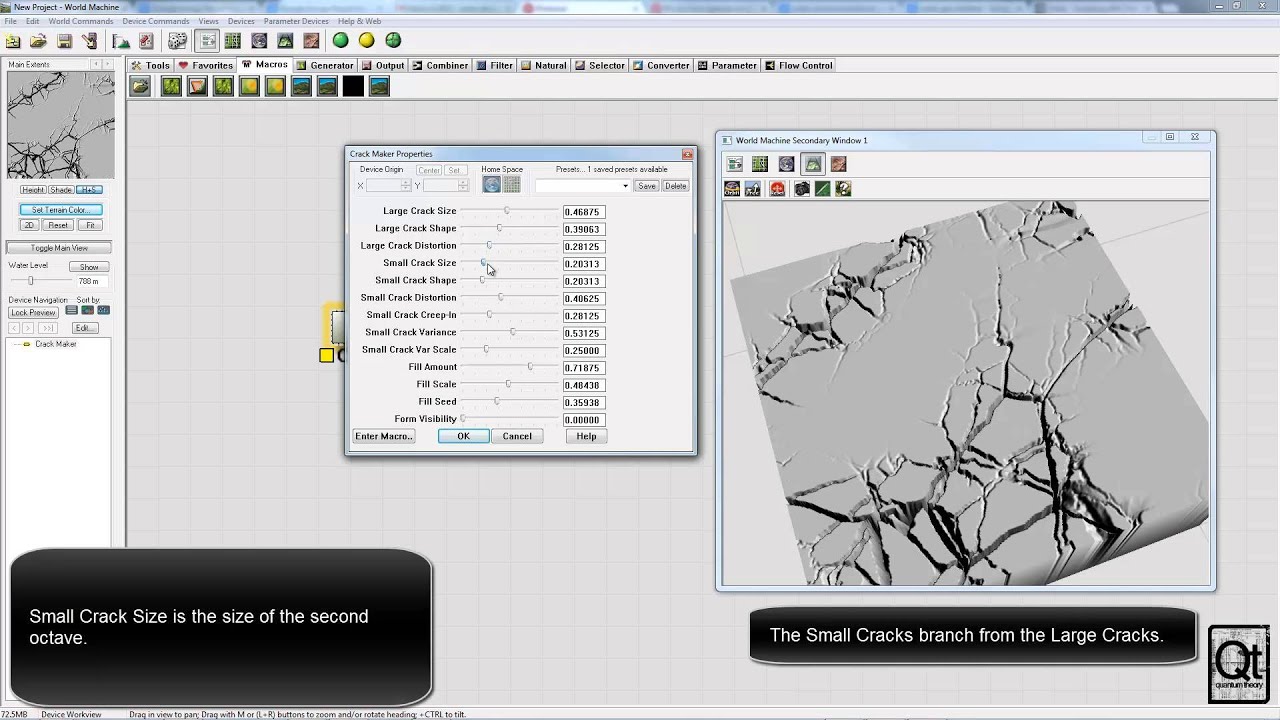1280x720 pixels.
Task: Switch to the Generator tab
Action: (325, 65)
